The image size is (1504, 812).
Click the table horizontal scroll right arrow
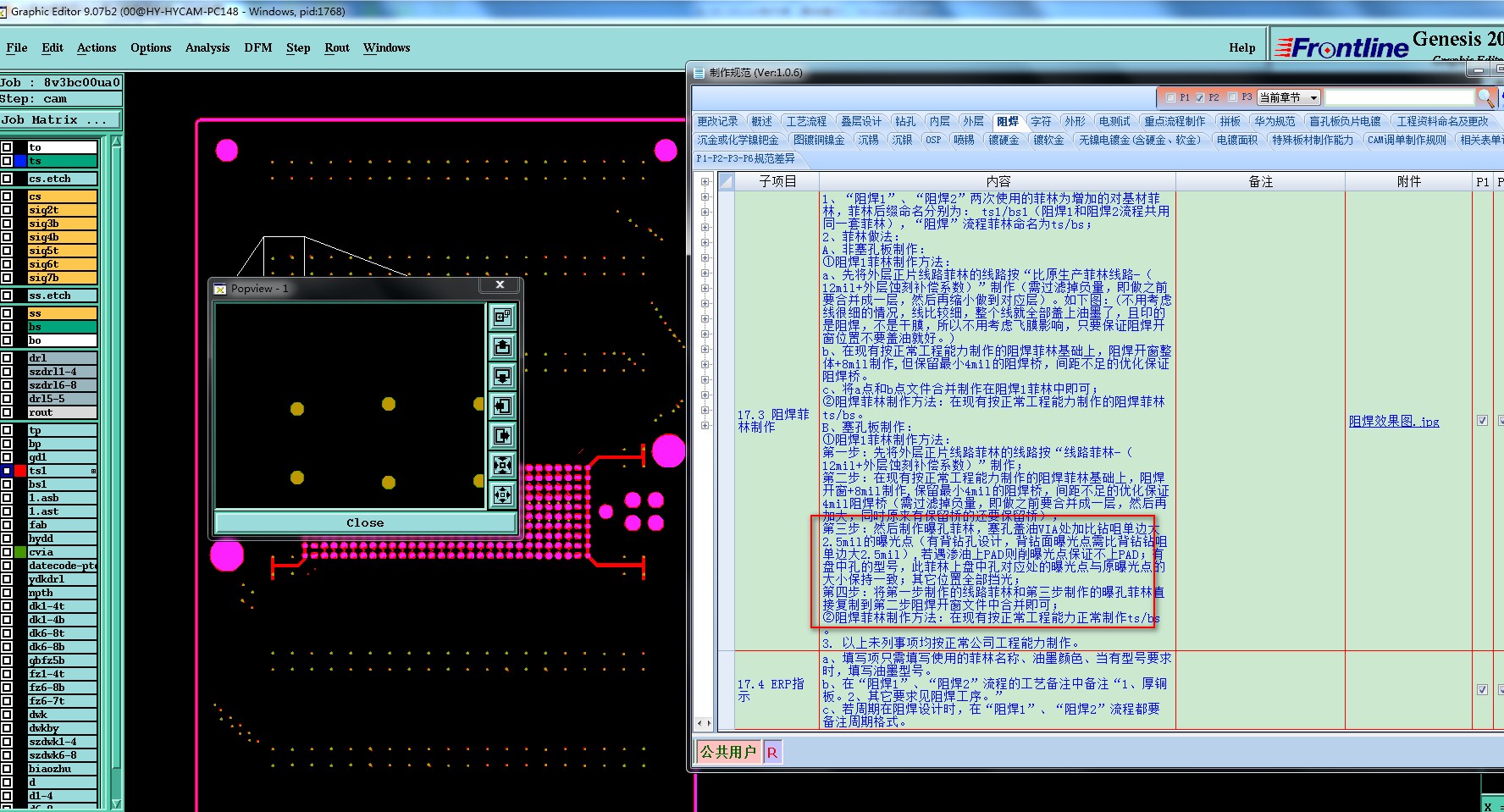(709, 723)
